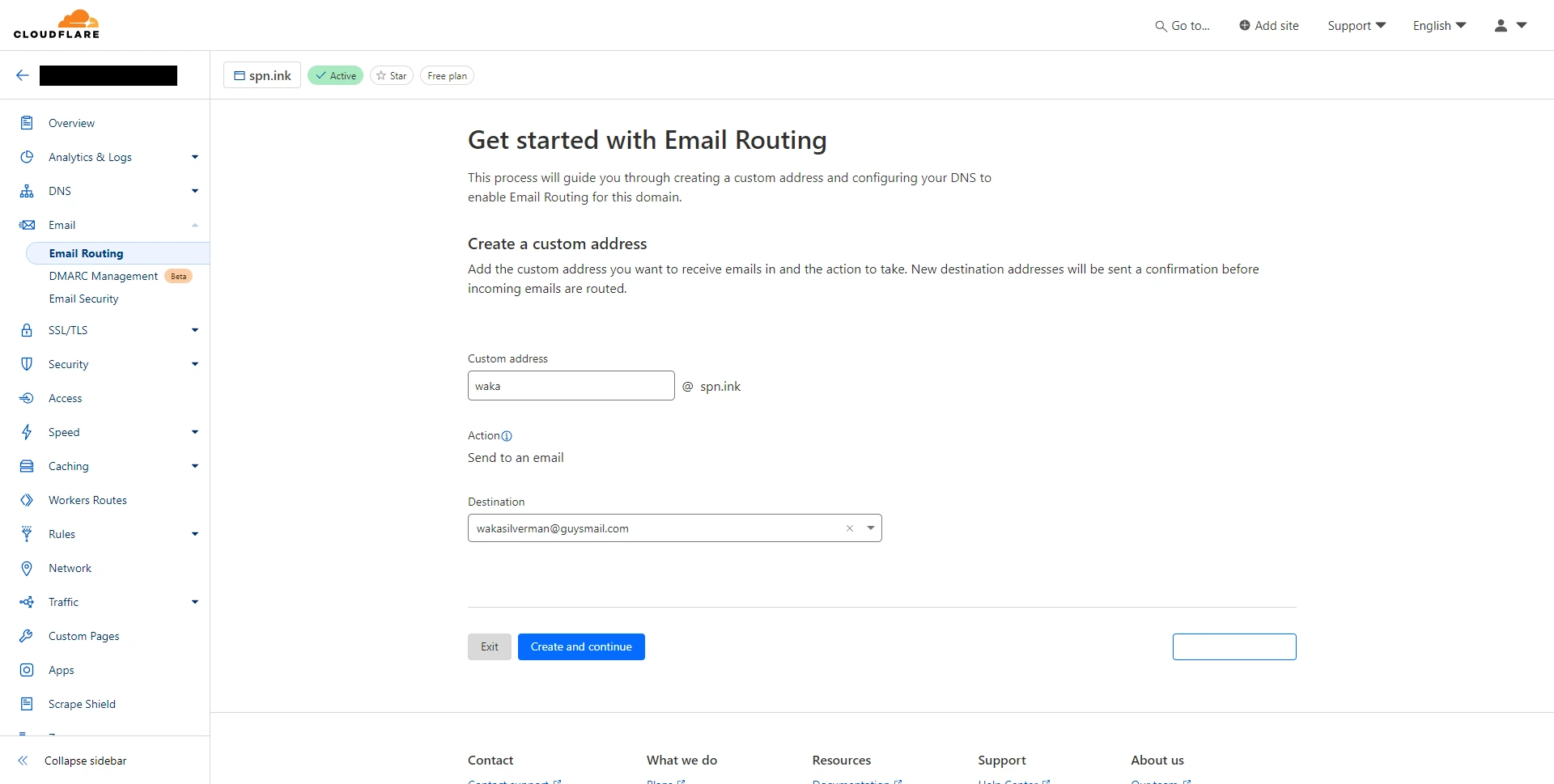Expand the Analytics & Logs section
1554x784 pixels.
click(x=194, y=157)
